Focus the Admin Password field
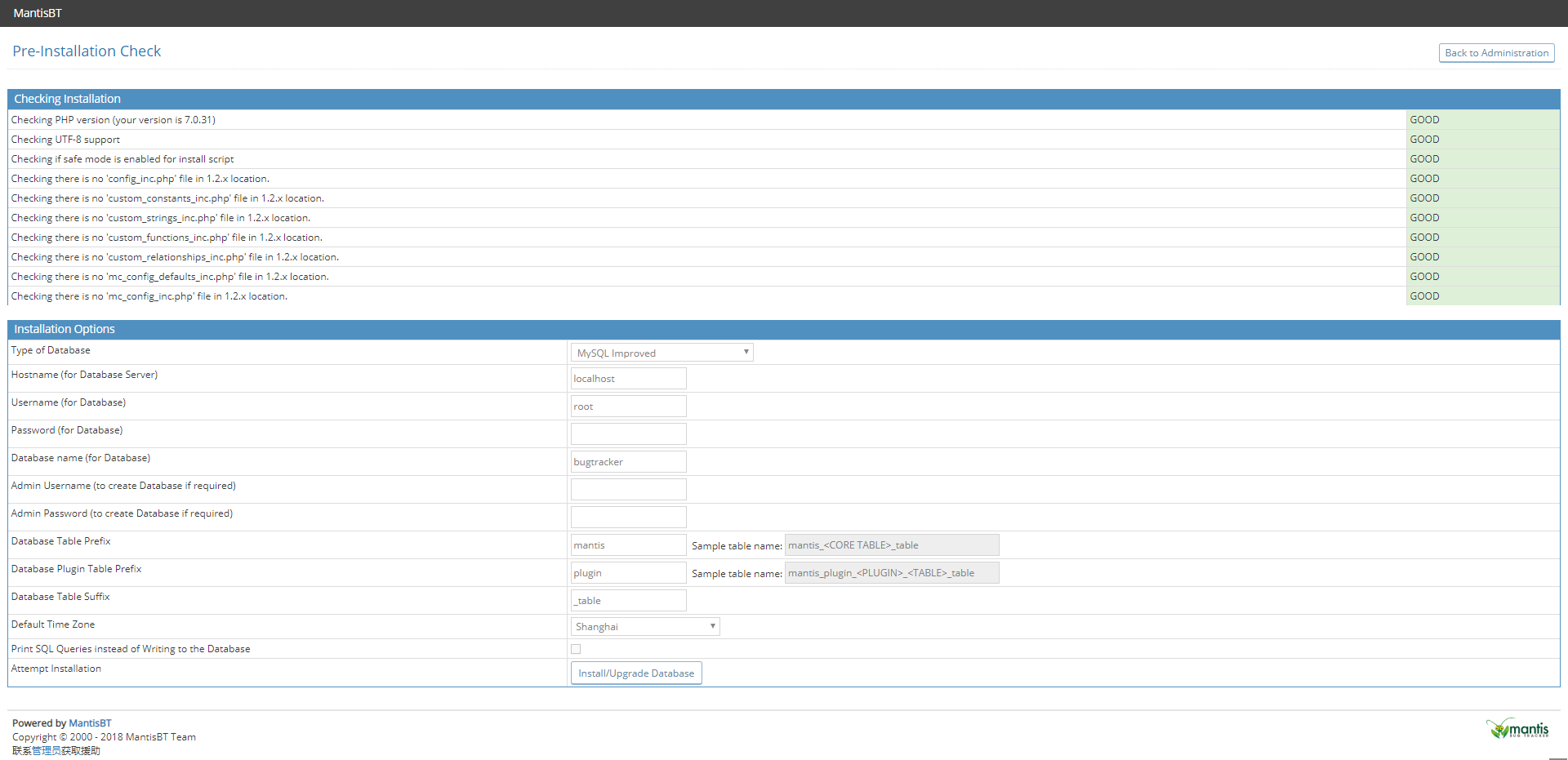Viewport: 1568px width, 760px height. 628,518
